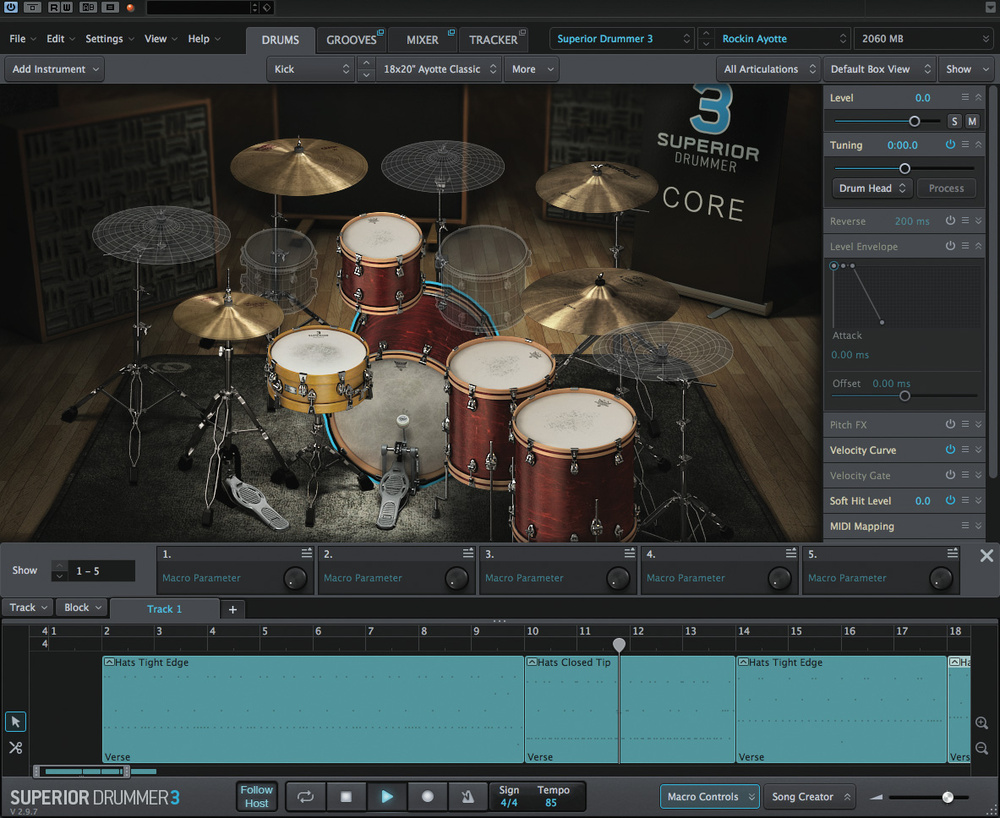Click the Follow Host button
Screen dimensions: 1000x818
(257, 797)
